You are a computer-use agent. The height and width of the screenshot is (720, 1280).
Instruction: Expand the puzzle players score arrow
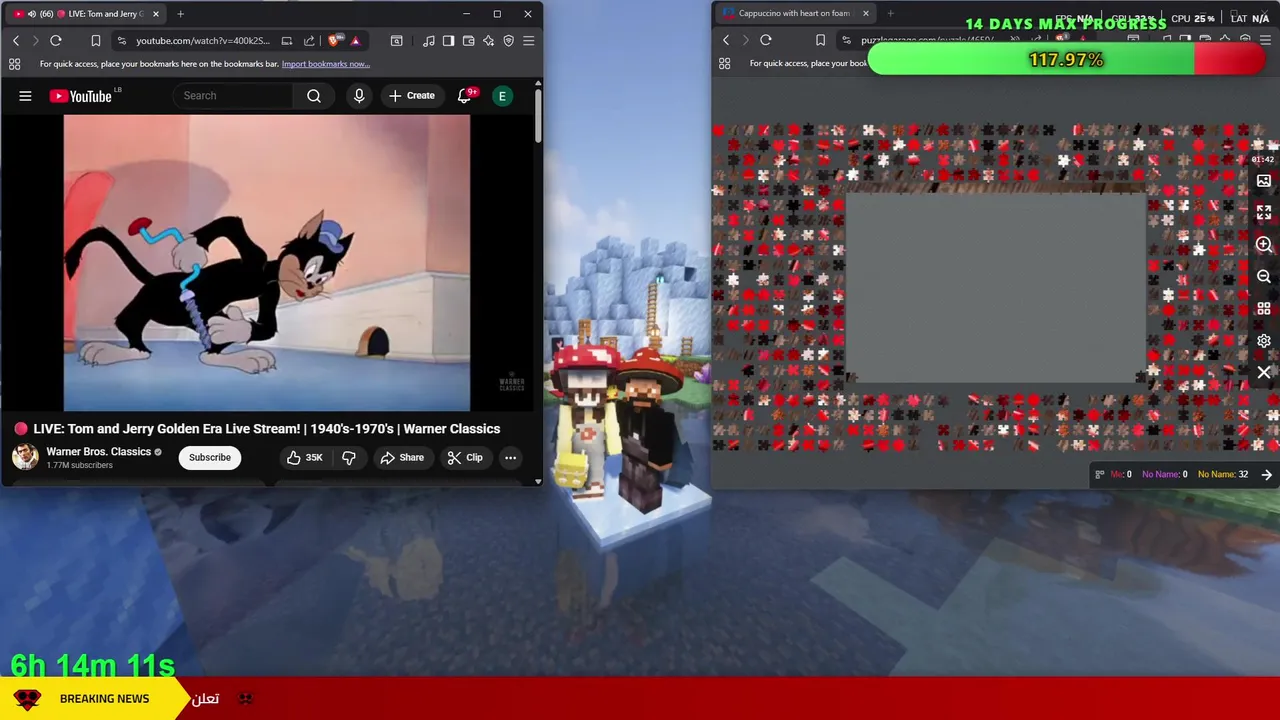click(x=1267, y=475)
